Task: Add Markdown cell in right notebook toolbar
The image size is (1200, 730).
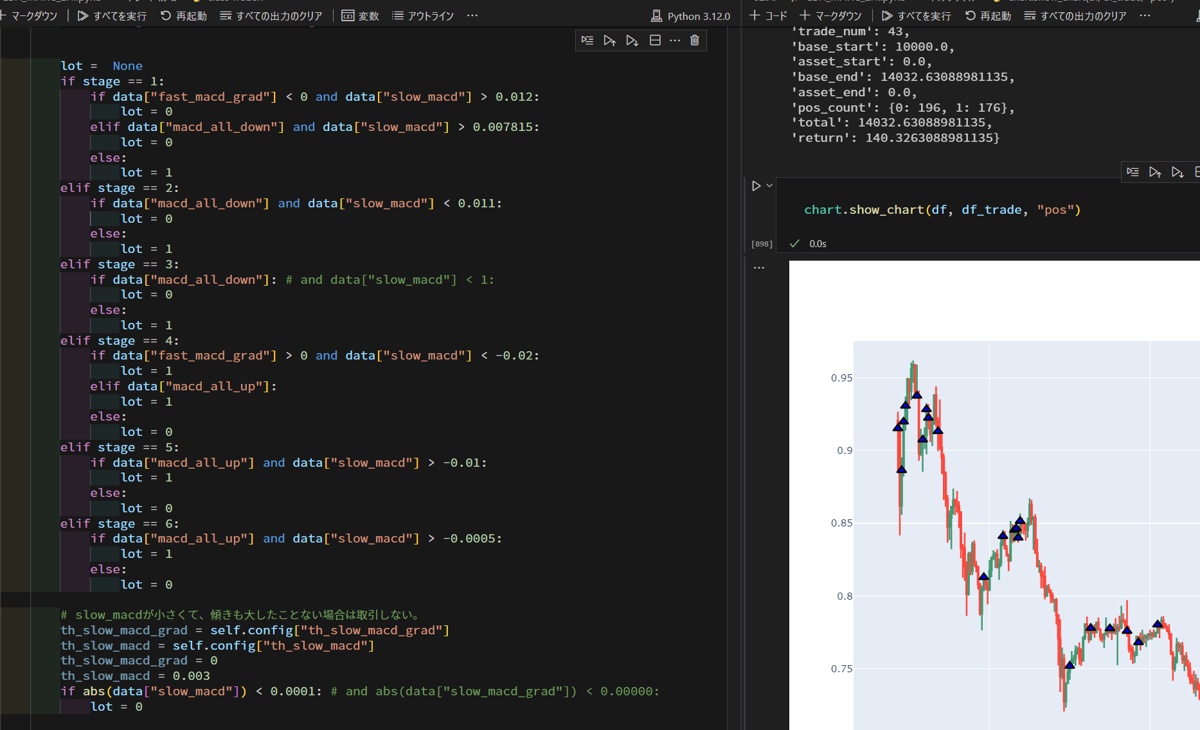Action: [831, 16]
